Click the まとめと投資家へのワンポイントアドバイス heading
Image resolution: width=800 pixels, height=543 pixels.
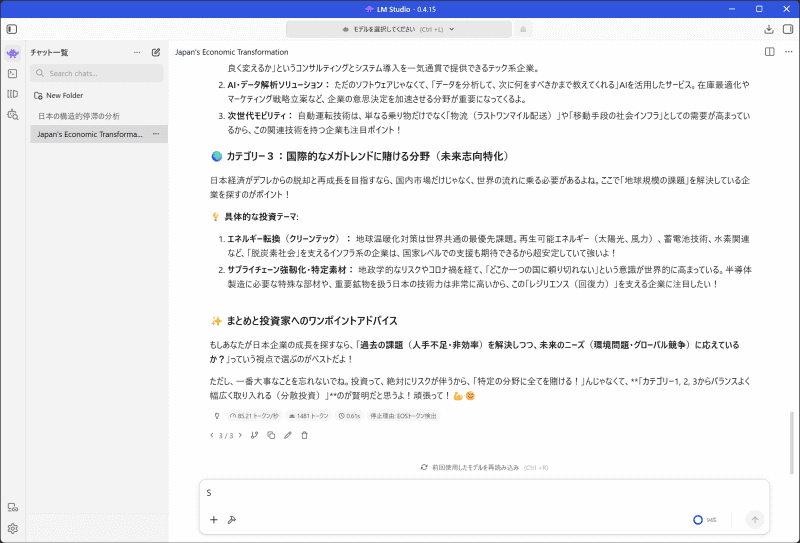point(312,321)
